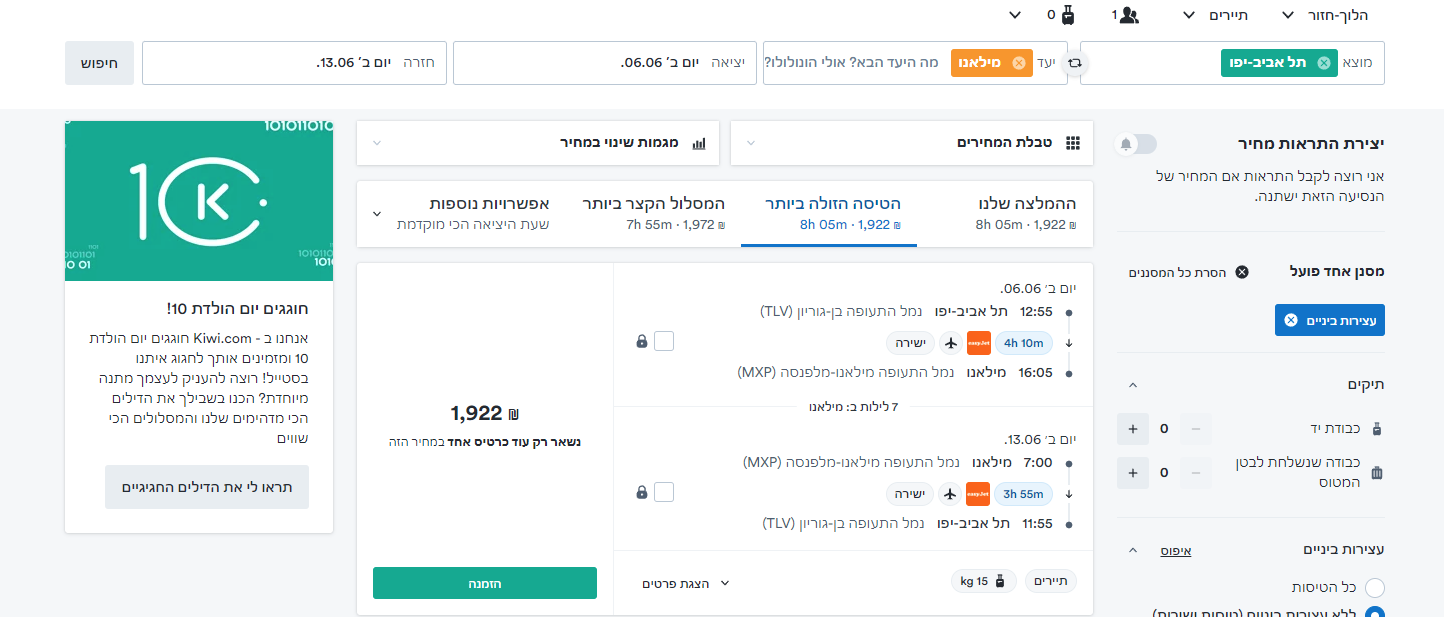Viewport: 1444px width, 617px height.
Task: Click the price trends chart icon
Action: [x=699, y=143]
